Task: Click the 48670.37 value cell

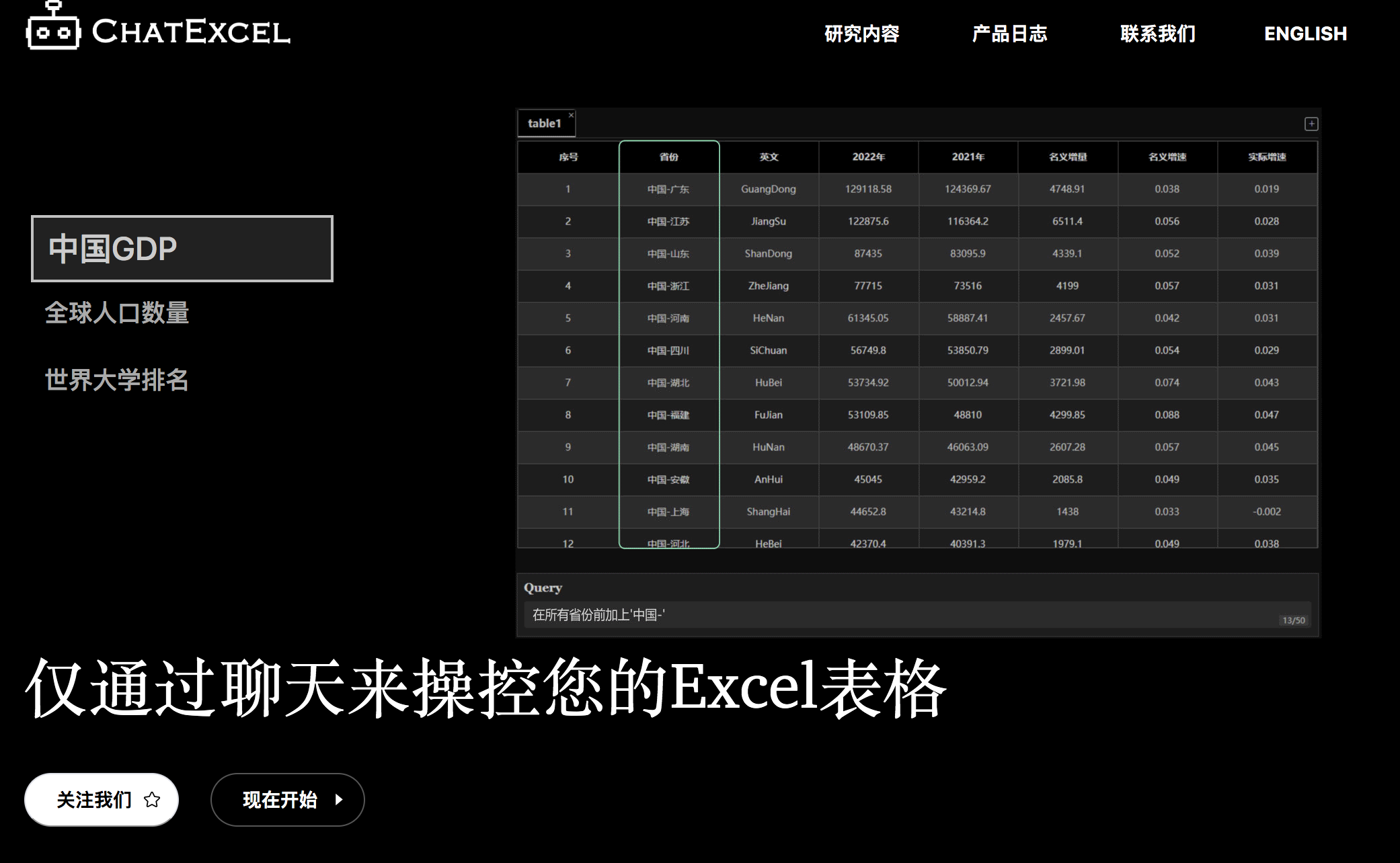Action: coord(869,448)
